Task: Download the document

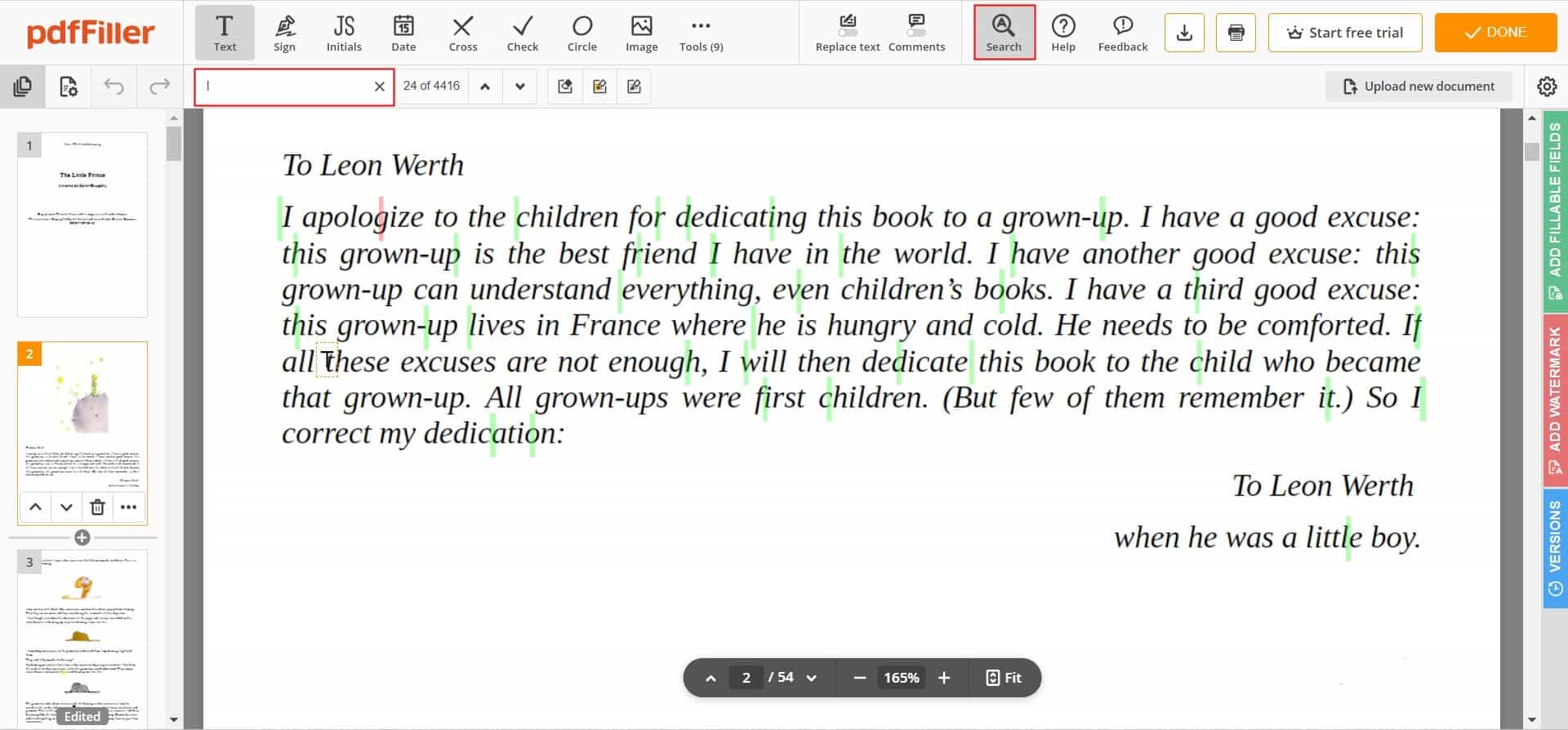Action: click(1184, 33)
